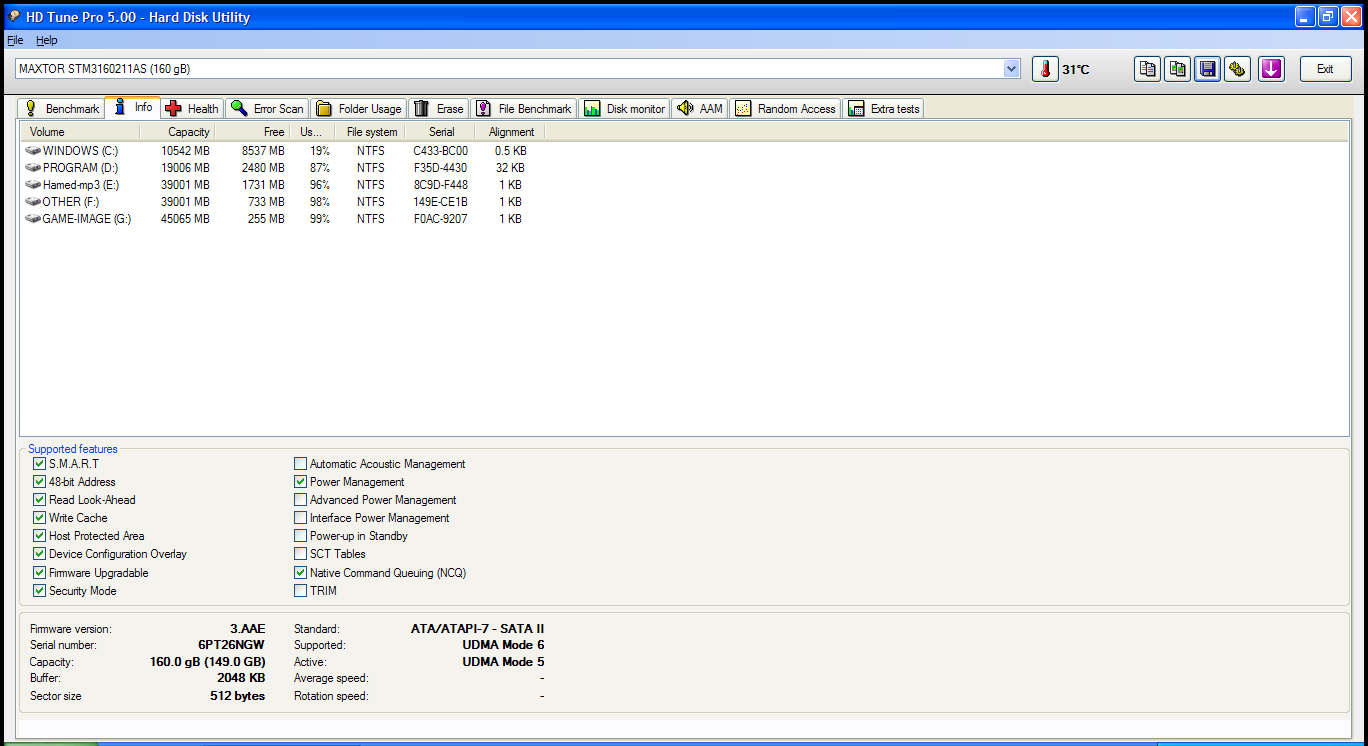Click the 31°C temperature reading

(1076, 70)
